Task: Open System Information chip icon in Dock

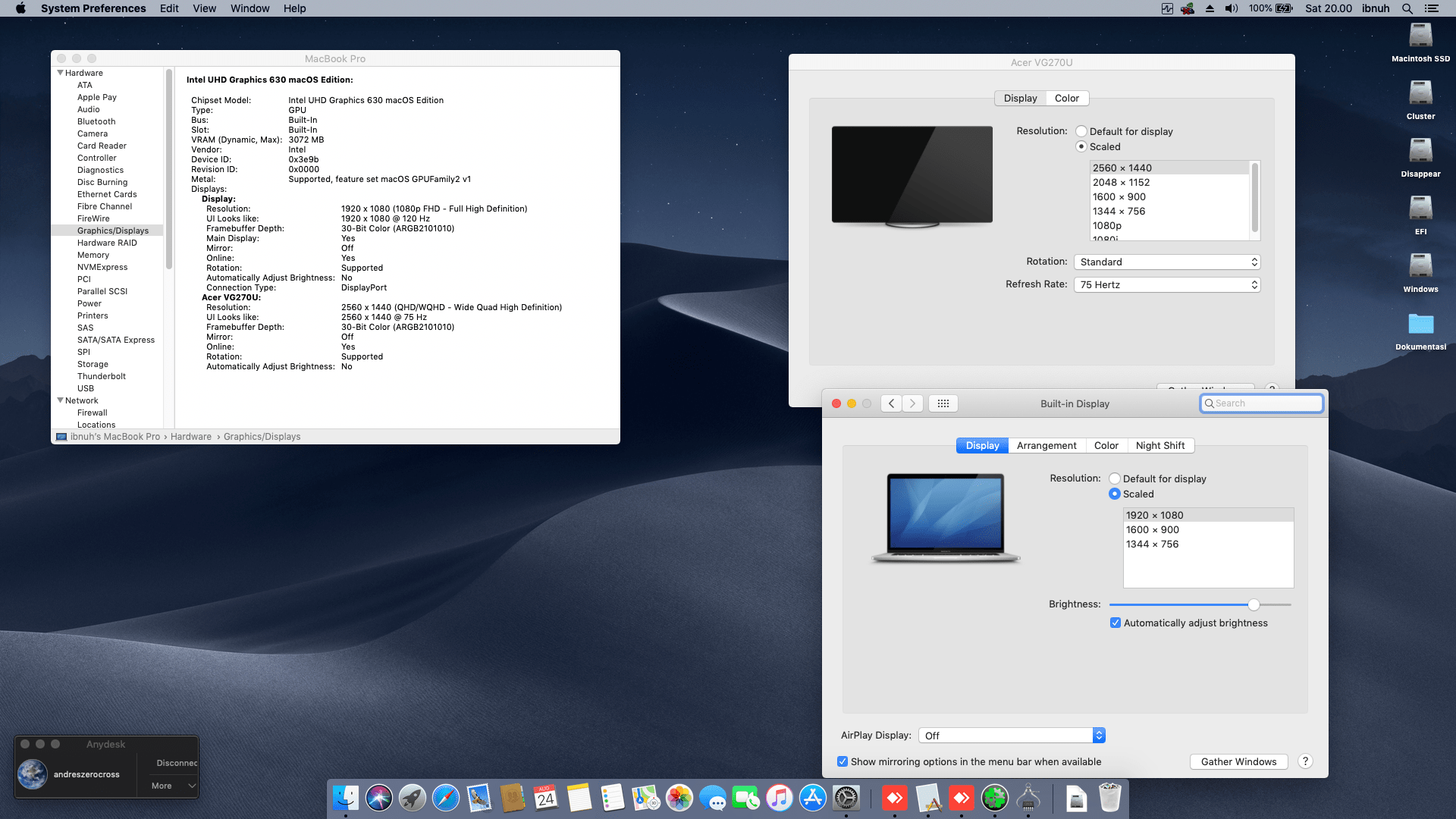Action: (1028, 798)
